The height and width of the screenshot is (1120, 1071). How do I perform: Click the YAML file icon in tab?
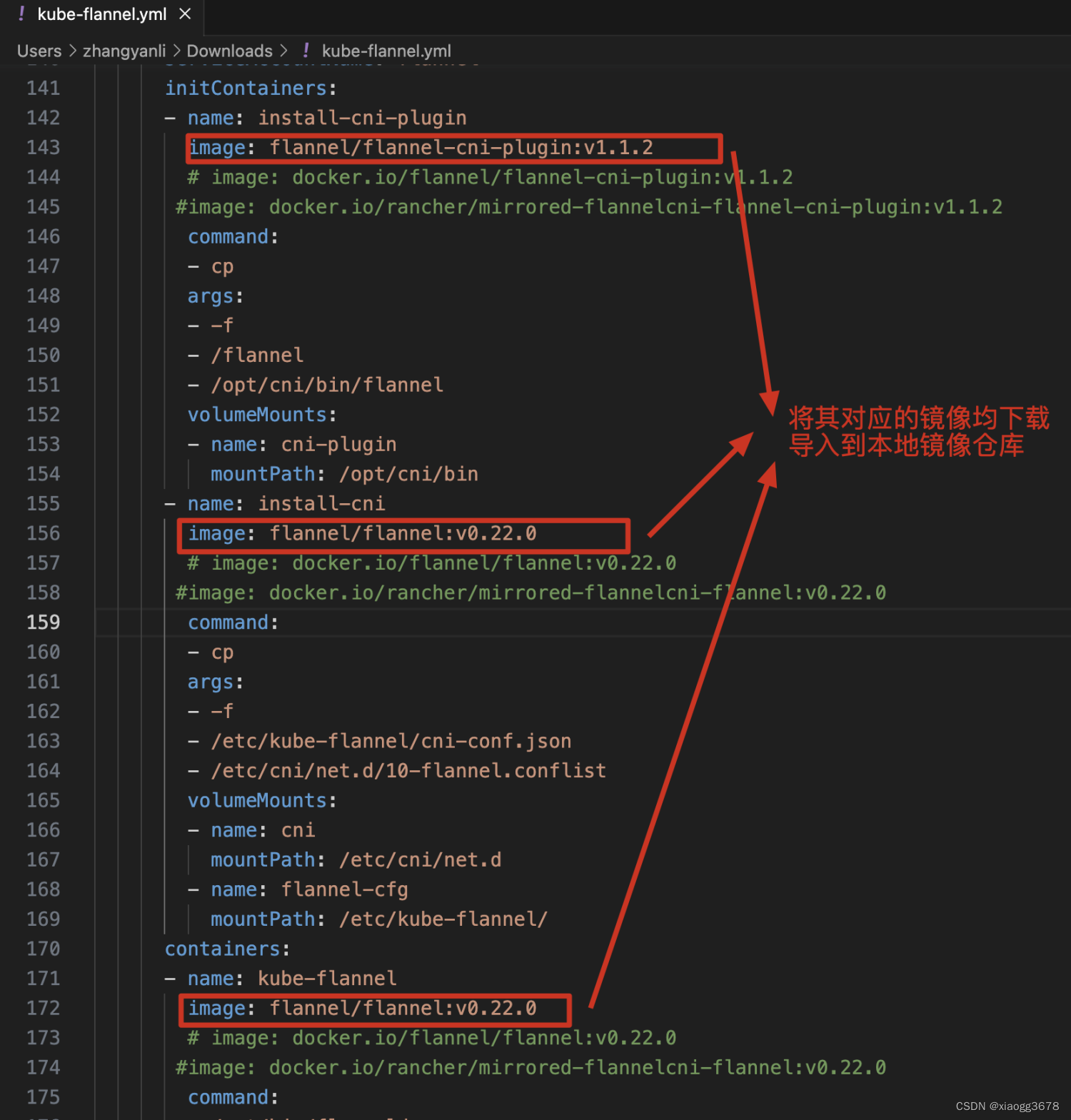[21, 14]
